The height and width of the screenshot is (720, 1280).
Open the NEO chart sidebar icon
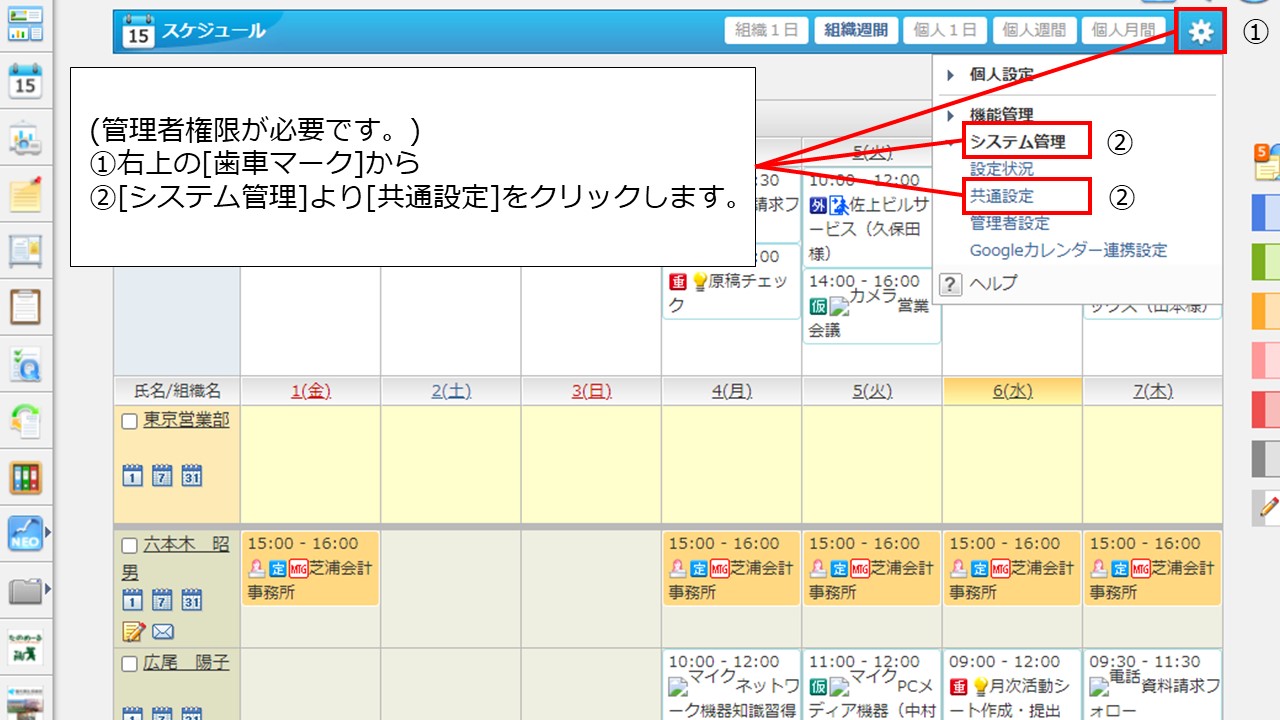pyautogui.click(x=24, y=533)
